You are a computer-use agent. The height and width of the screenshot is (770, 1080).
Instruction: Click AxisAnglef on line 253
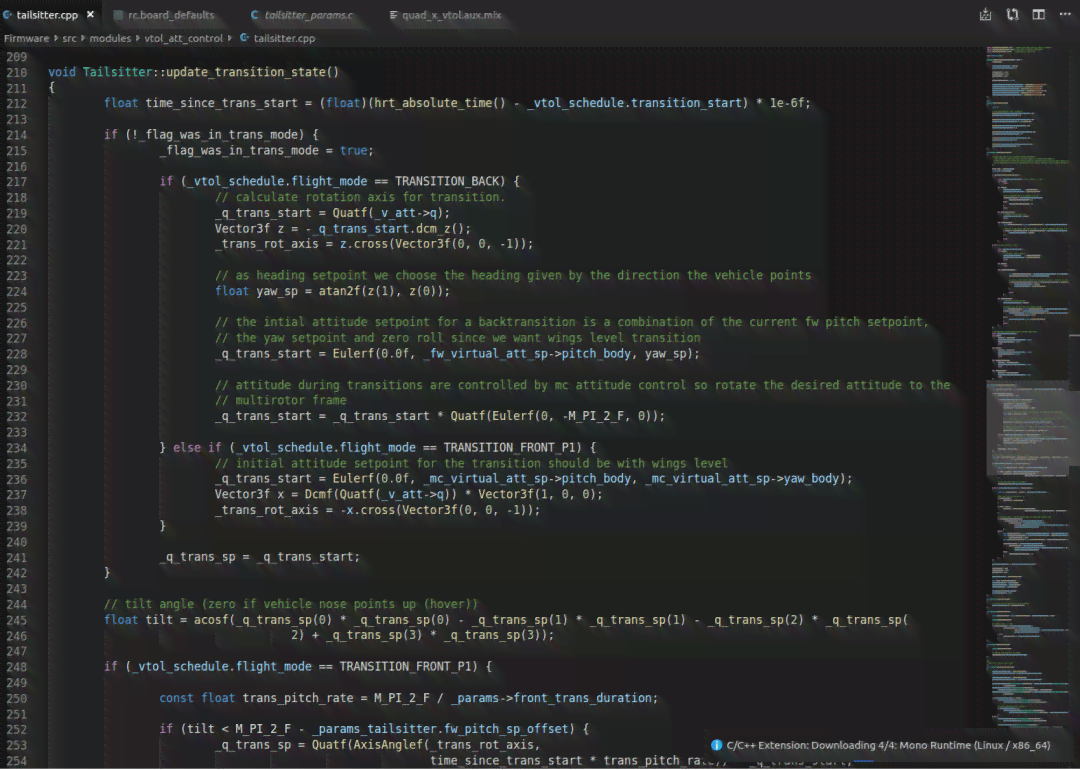388,745
